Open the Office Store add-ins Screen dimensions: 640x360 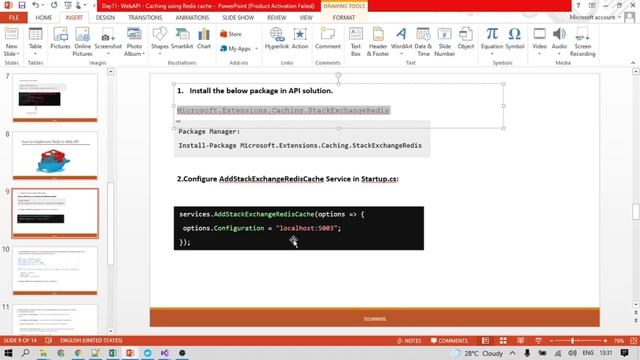pyautogui.click(x=231, y=34)
